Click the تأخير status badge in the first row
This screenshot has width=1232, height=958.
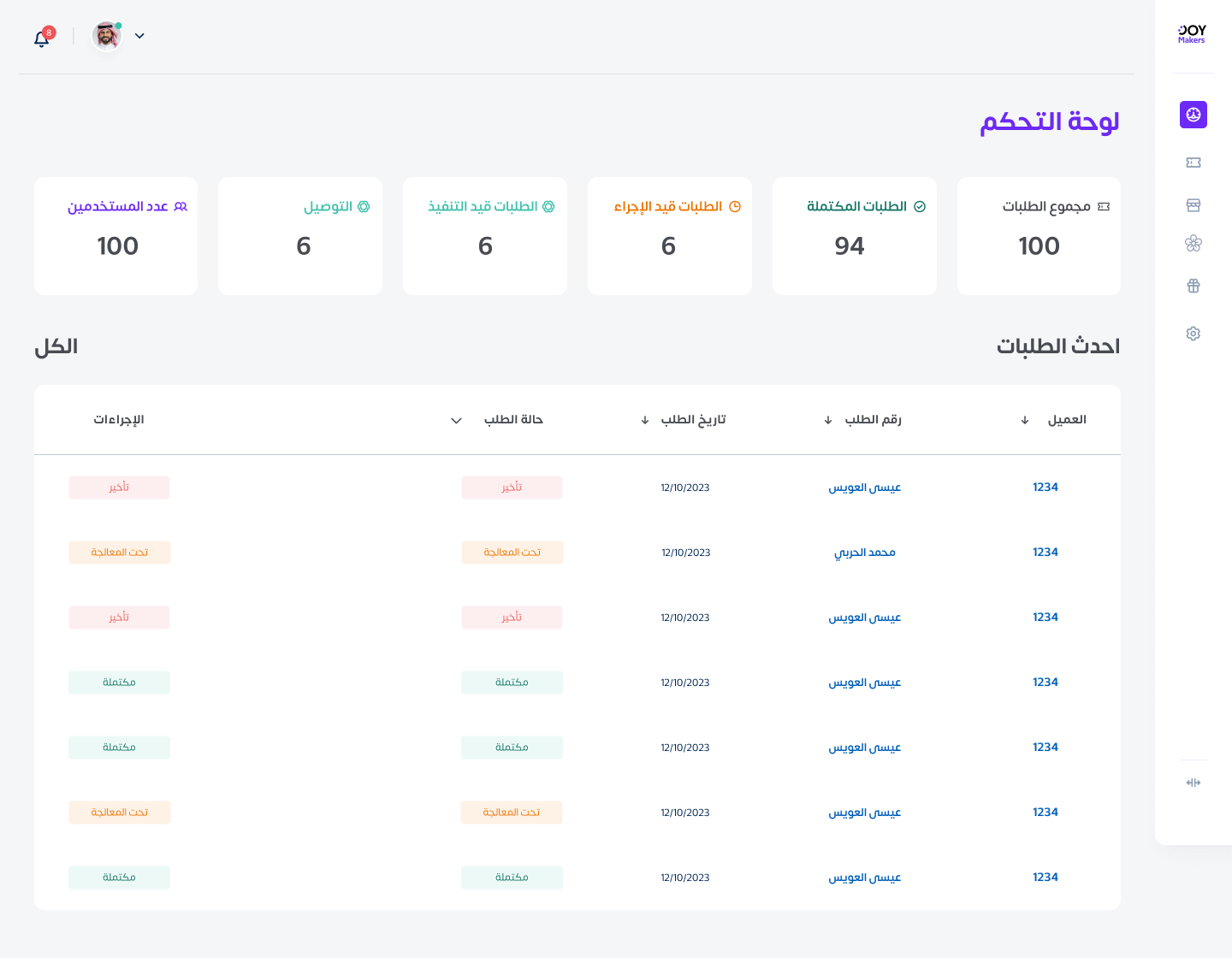click(x=512, y=487)
